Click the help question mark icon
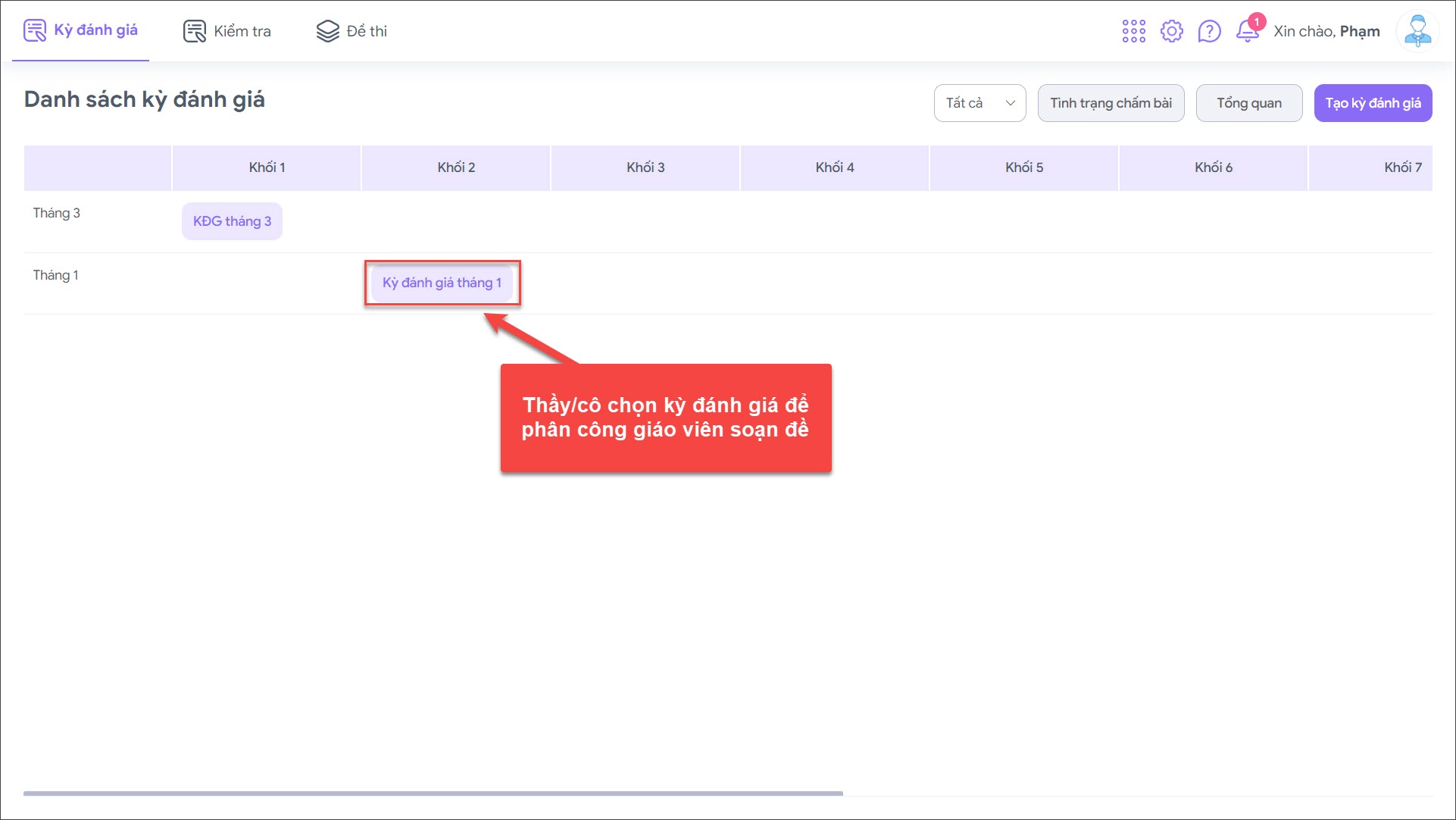 coord(1209,31)
